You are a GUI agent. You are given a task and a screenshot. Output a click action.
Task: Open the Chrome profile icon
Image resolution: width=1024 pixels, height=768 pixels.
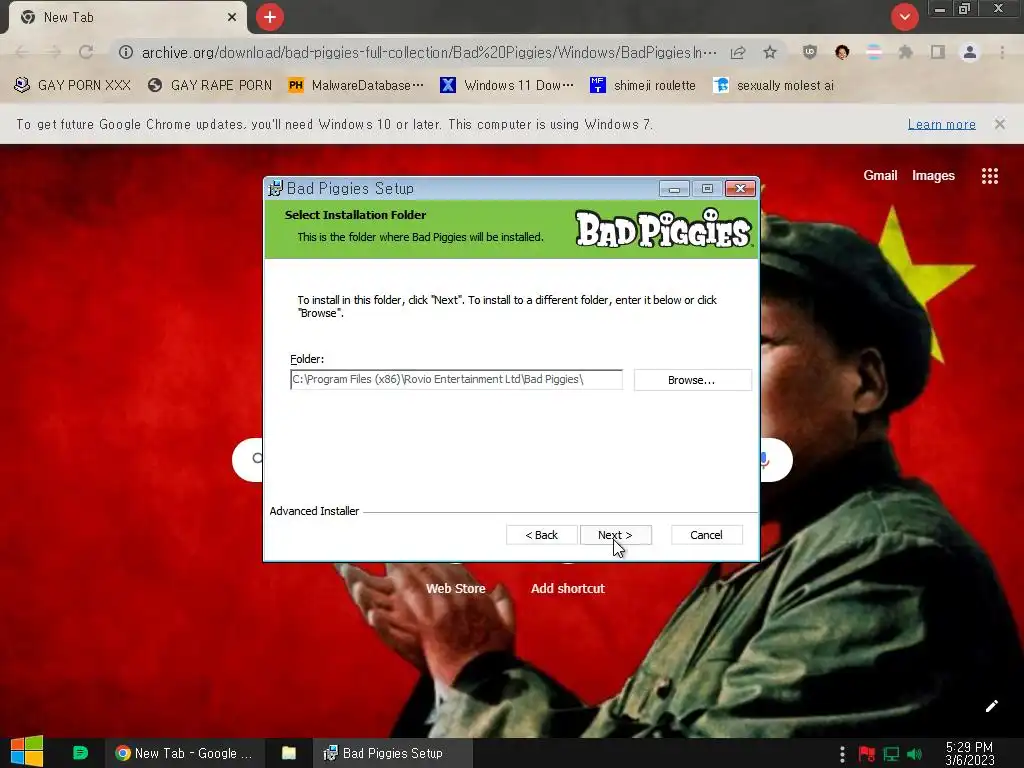click(x=970, y=52)
